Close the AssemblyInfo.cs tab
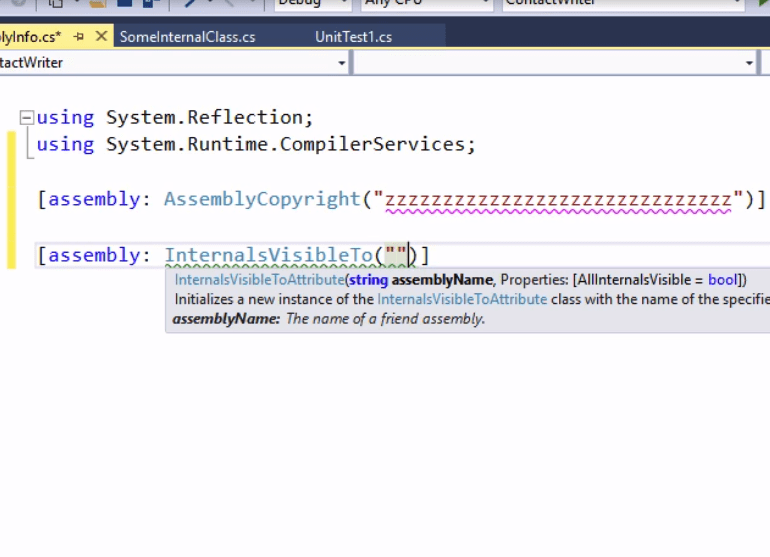Viewport: 770px width, 557px height. pos(101,36)
